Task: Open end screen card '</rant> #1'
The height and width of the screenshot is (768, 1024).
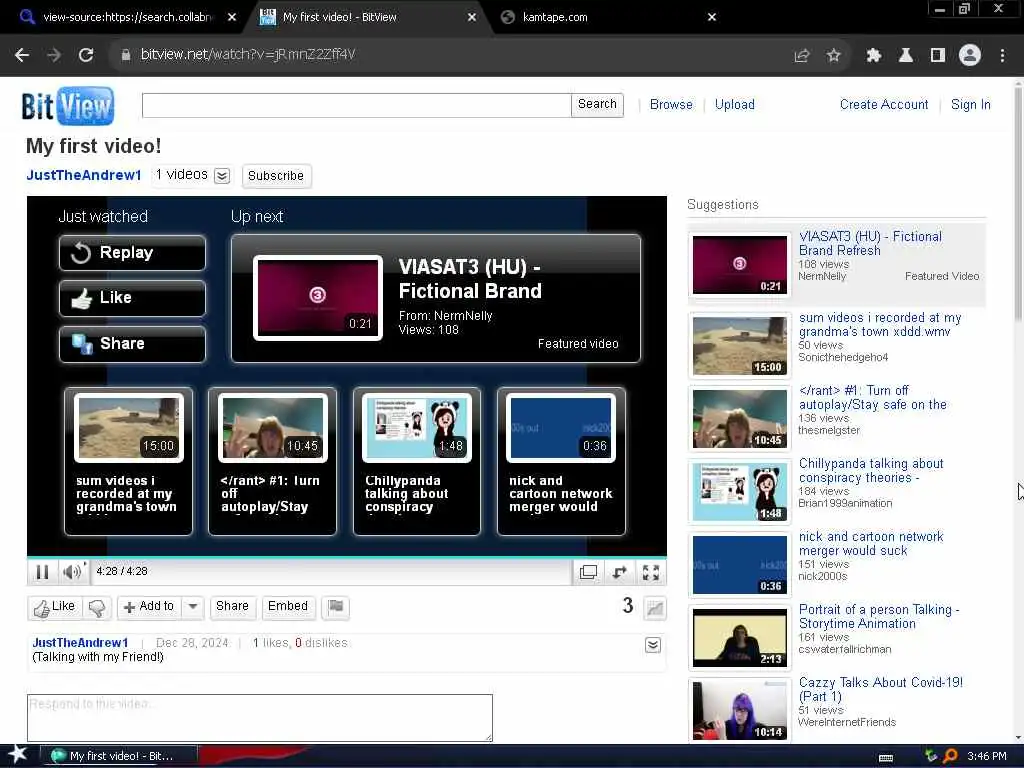Action: [272, 461]
